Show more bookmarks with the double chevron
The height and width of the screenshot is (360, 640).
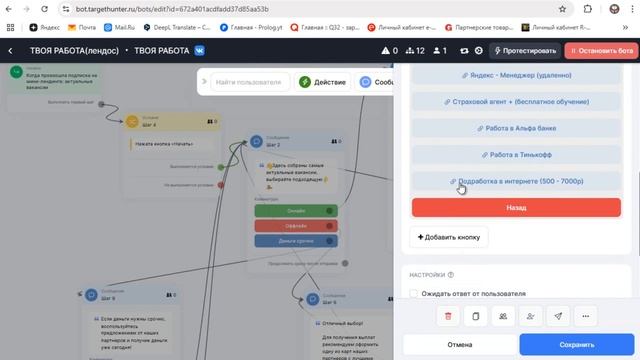[x=625, y=27]
